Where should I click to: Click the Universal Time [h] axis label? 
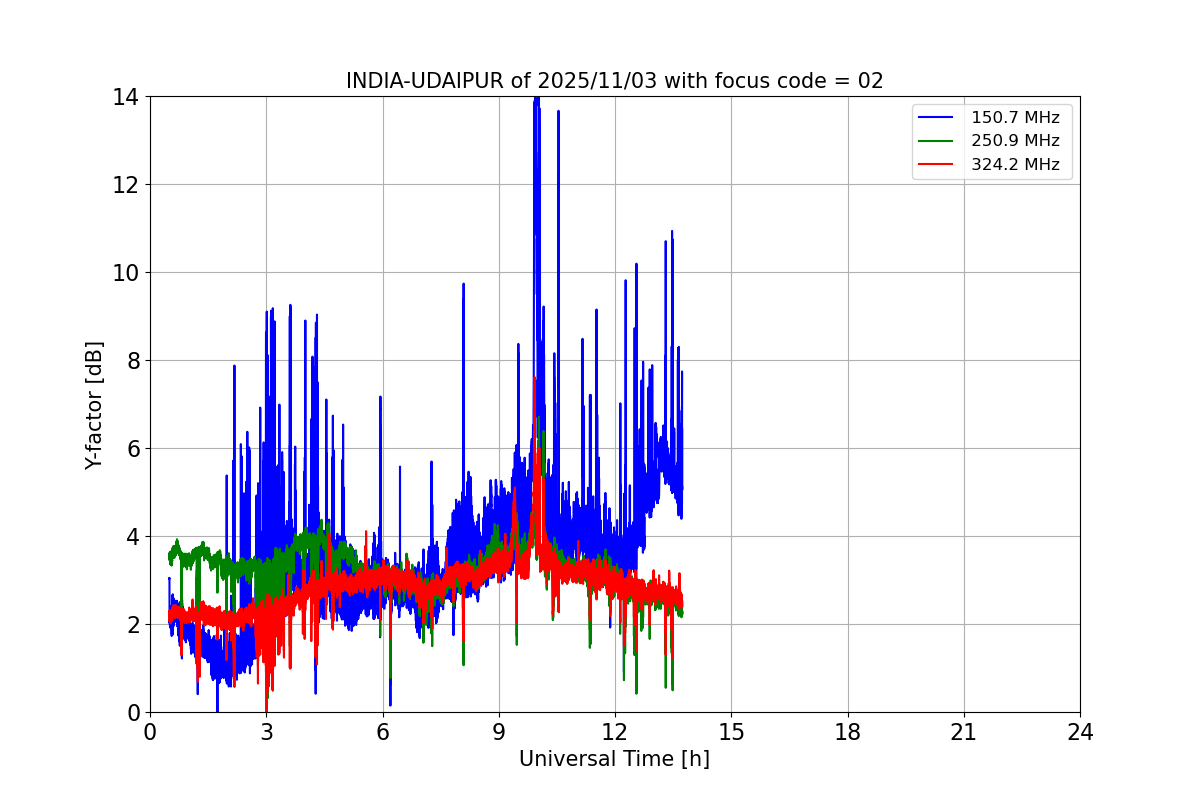pos(614,759)
